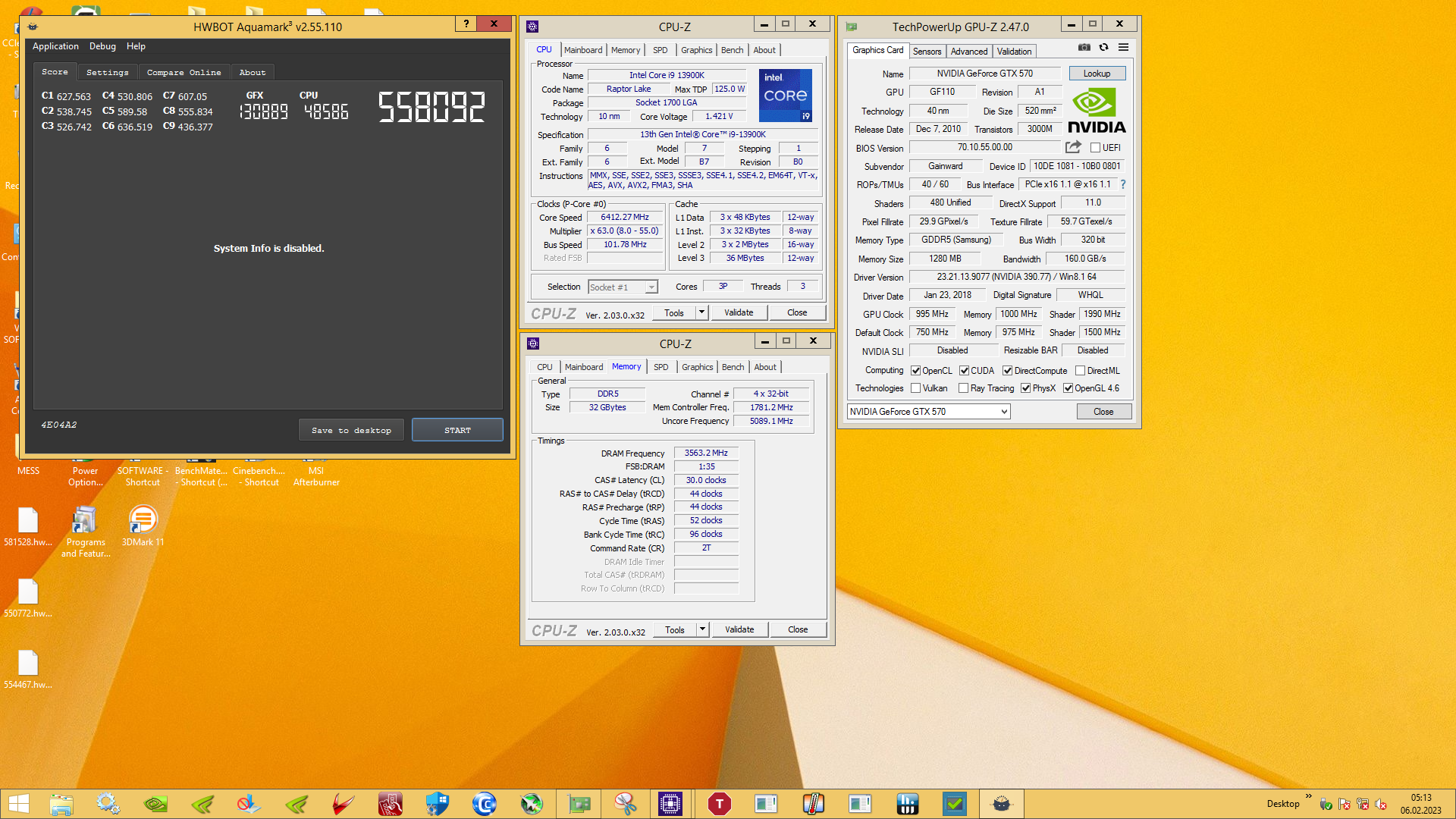Click the Close button in GPU-Z
The width and height of the screenshot is (1456, 819).
1103,412
